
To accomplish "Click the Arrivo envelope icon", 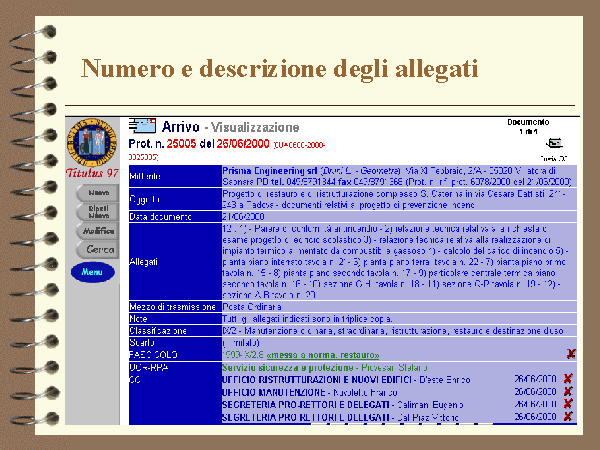I will pos(144,127).
